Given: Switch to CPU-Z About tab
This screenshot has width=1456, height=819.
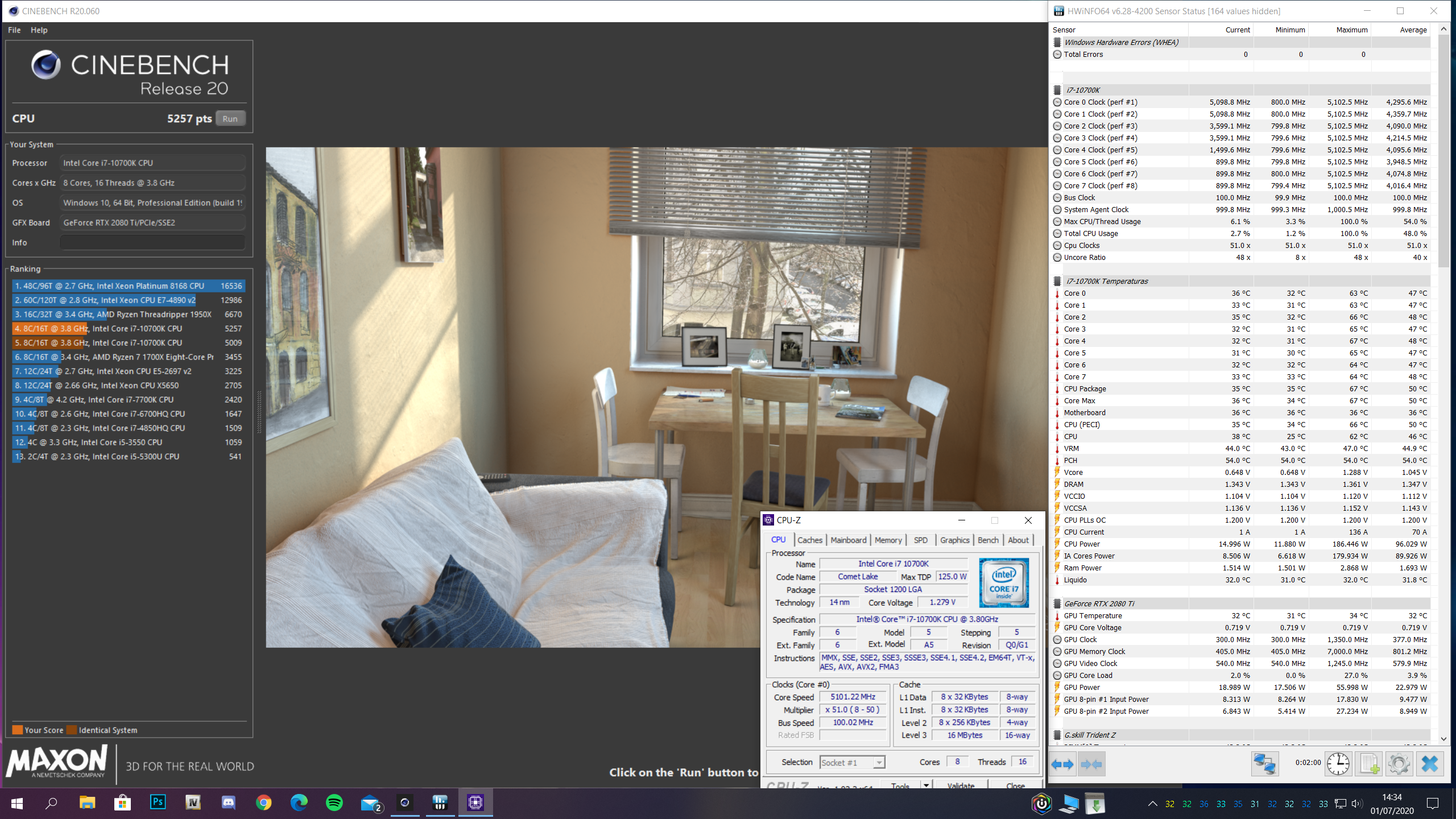Looking at the screenshot, I should (1018, 540).
